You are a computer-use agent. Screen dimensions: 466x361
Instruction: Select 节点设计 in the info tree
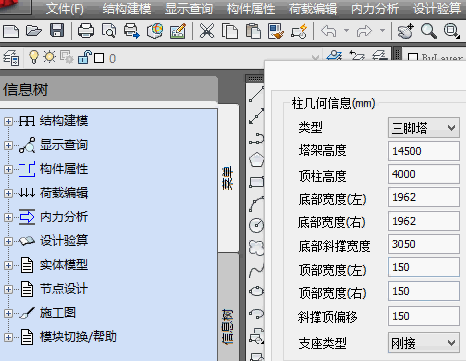[x=64, y=289]
